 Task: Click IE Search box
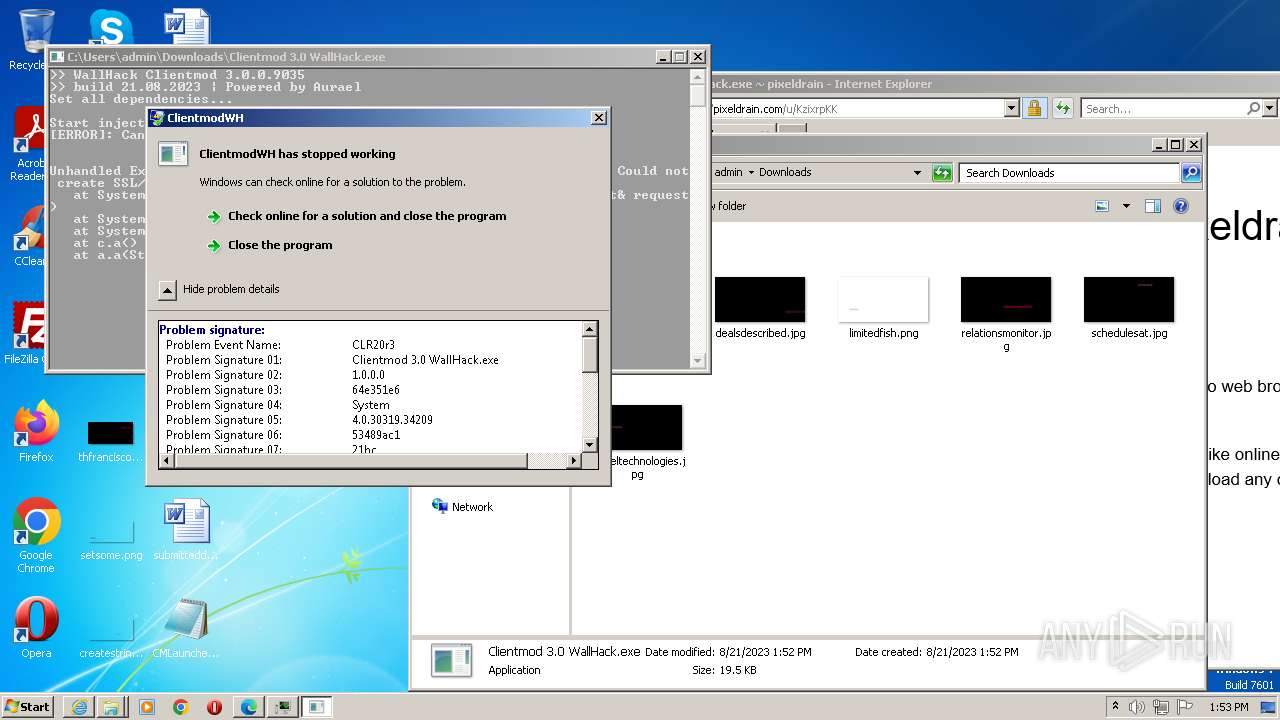click(1162, 108)
